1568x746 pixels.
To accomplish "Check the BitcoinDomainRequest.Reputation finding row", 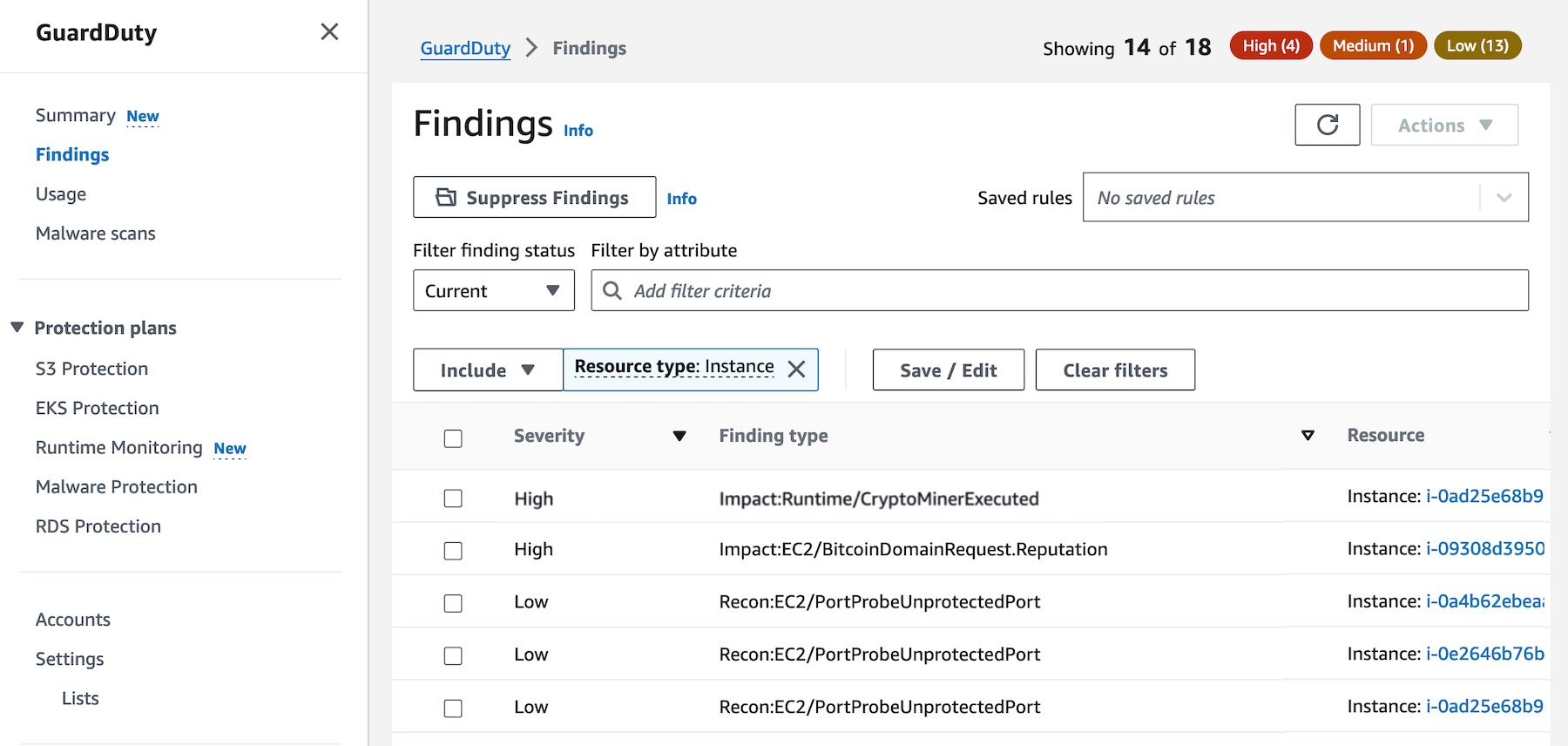I will [453, 551].
